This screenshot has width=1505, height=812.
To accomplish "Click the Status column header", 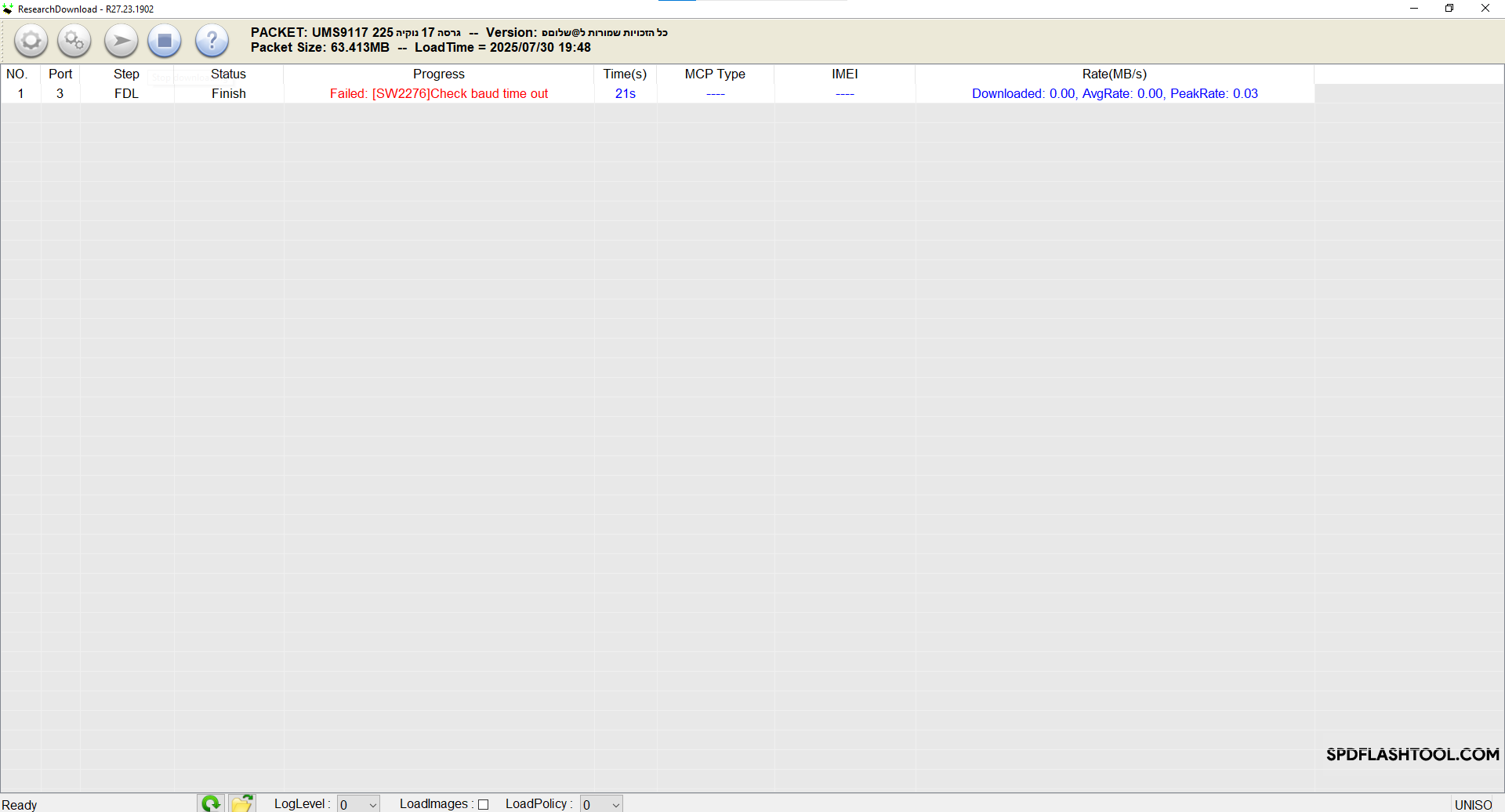I will 228,74.
